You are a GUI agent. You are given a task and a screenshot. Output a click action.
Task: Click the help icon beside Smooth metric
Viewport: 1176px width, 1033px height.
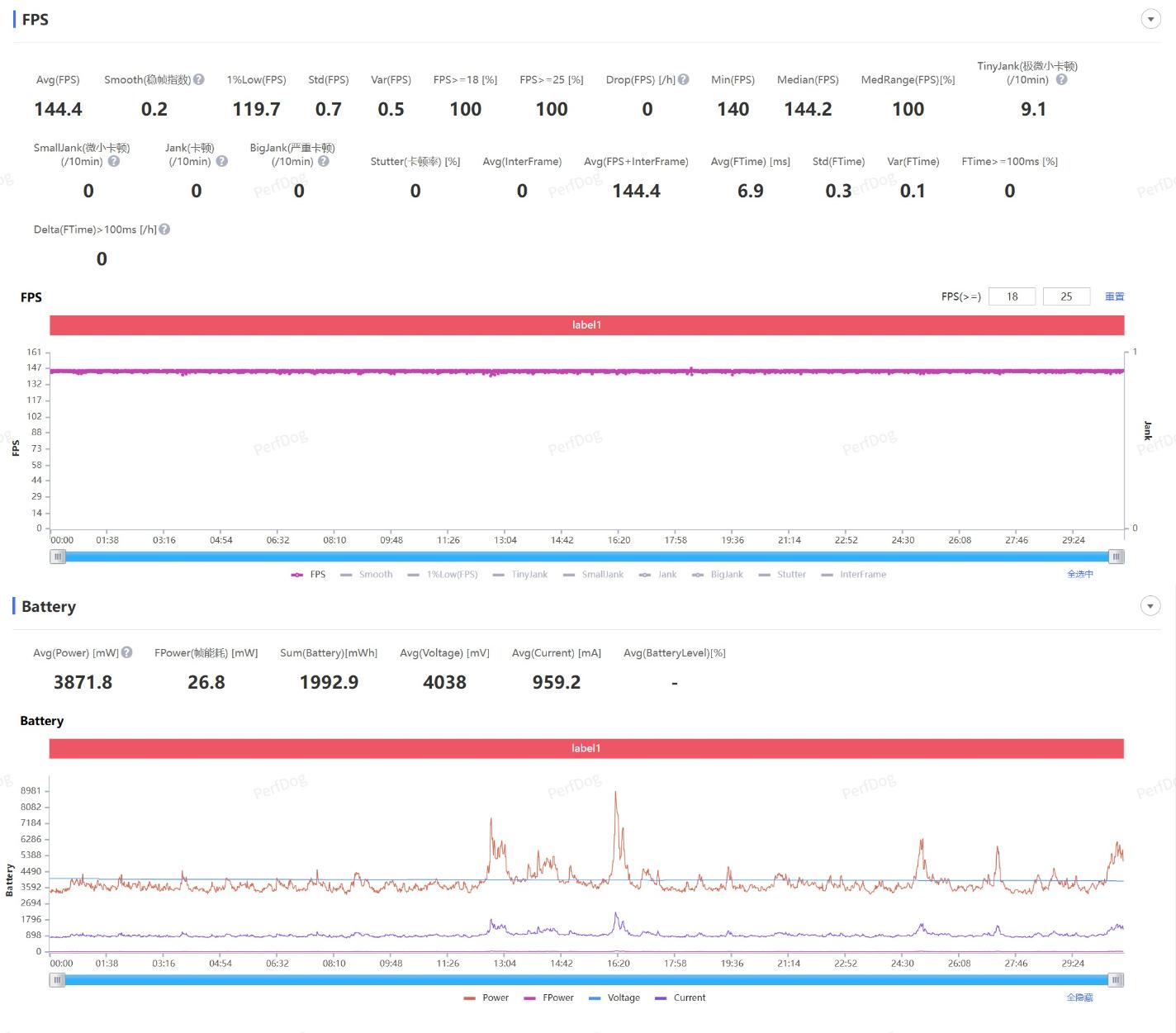(x=199, y=80)
